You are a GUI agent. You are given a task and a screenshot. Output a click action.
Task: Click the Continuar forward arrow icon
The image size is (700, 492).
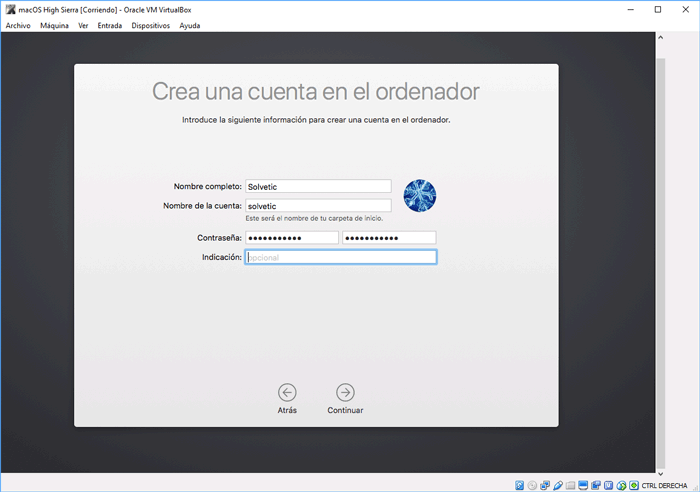click(345, 392)
